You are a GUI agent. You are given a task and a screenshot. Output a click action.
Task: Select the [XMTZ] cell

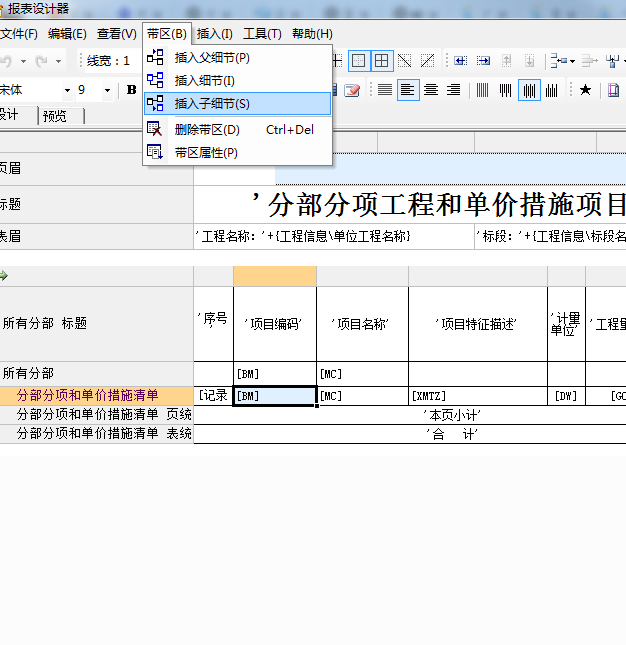(478, 396)
